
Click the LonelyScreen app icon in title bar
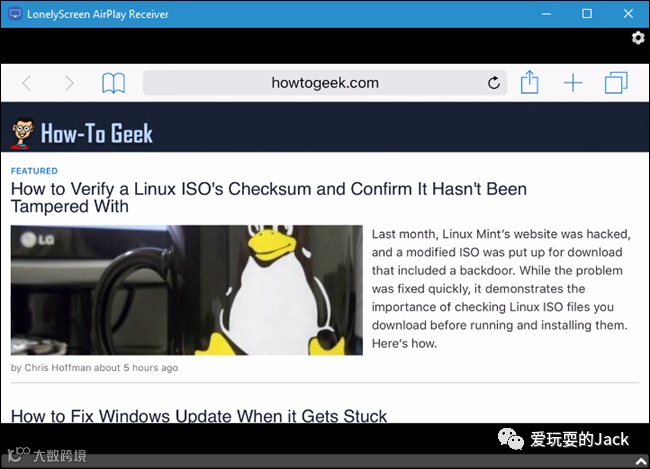[15, 14]
